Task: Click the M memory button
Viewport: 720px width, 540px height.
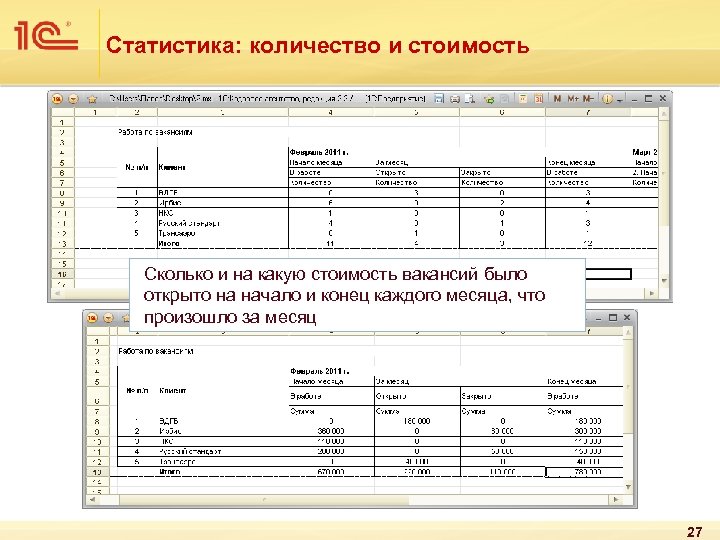Action: (x=557, y=99)
